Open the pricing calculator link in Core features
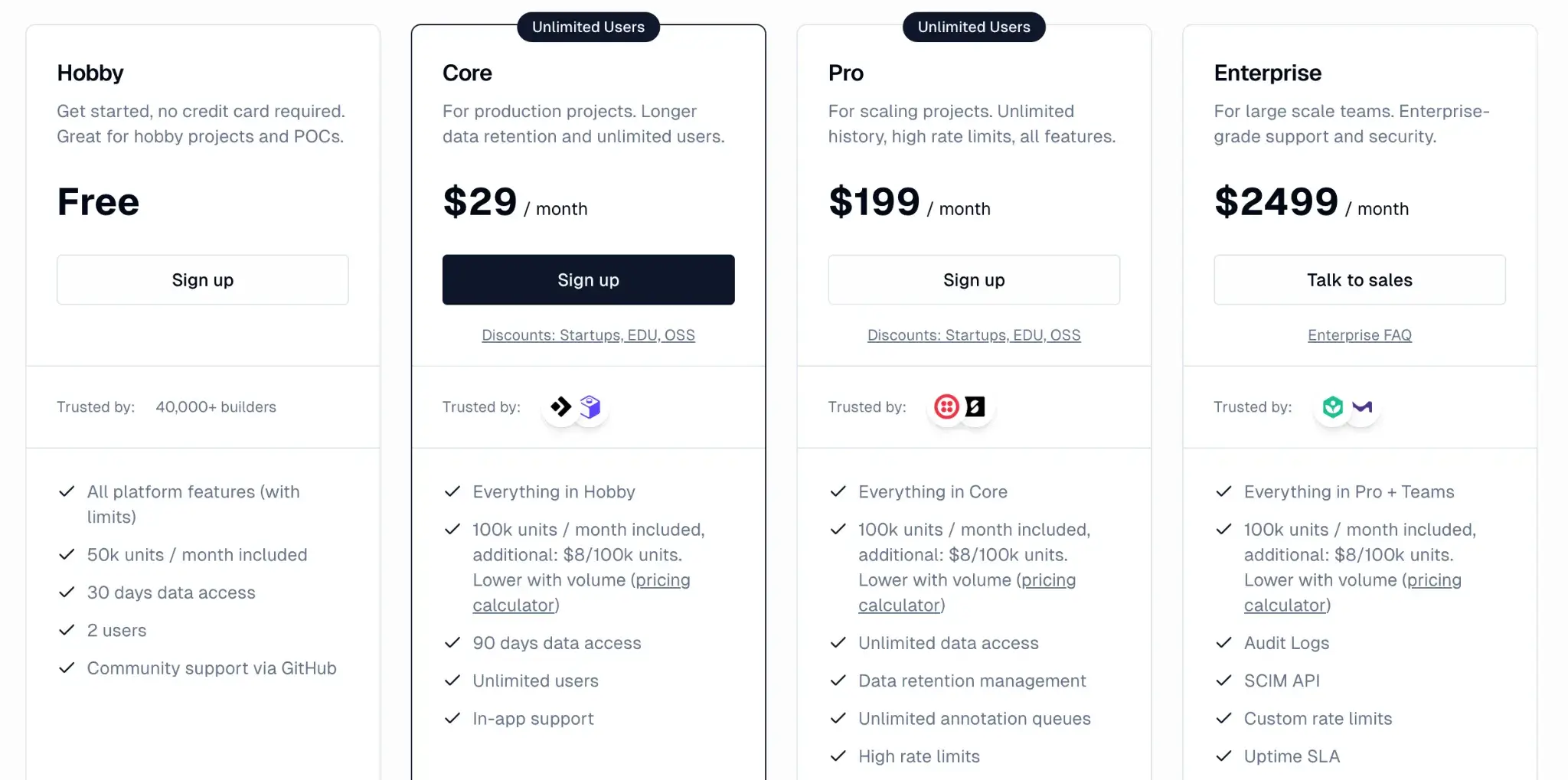The height and width of the screenshot is (780, 1568). click(662, 580)
